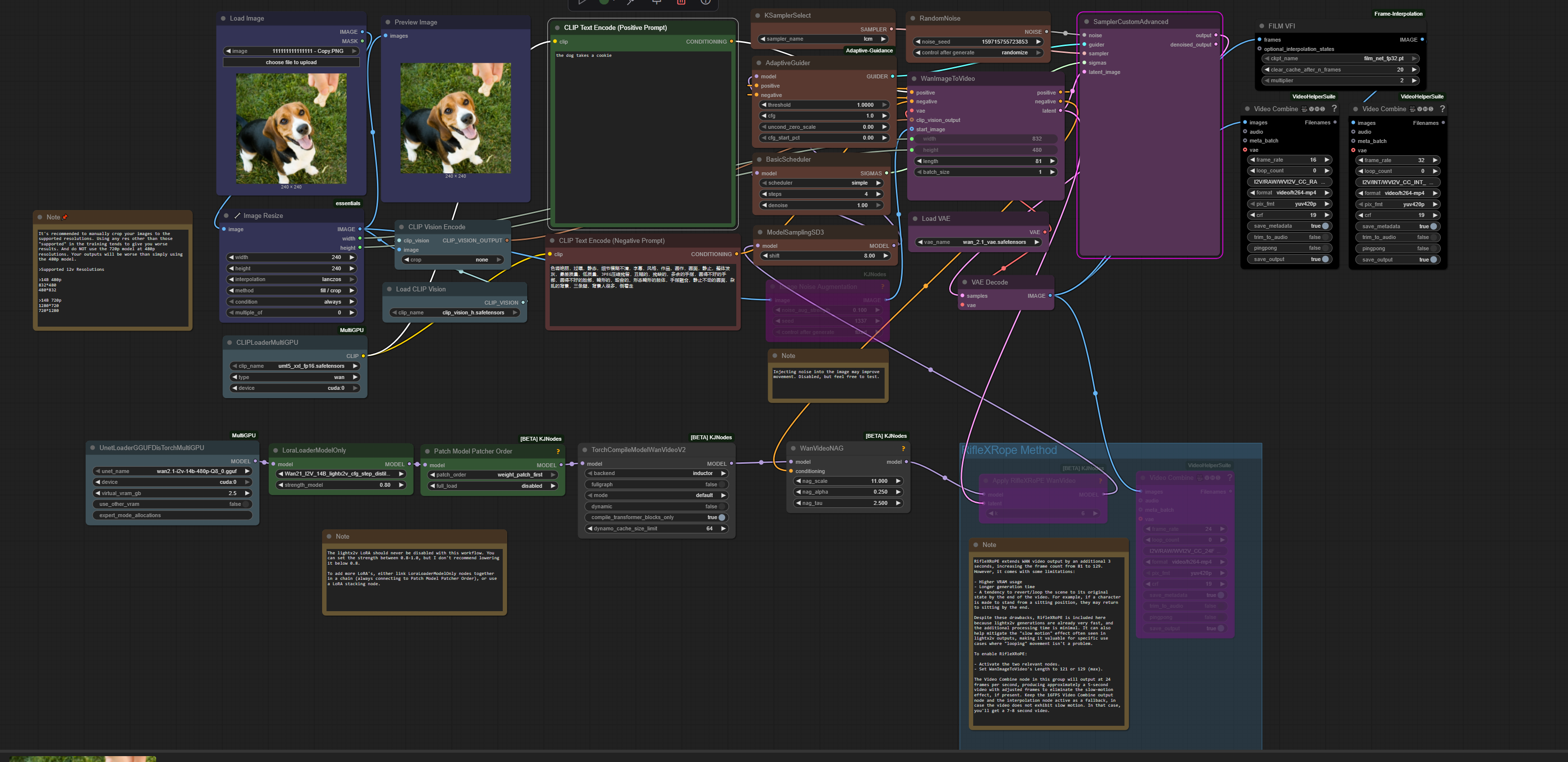Click the Preview Image node's collapse dot
1568x762 pixels.
coord(388,22)
